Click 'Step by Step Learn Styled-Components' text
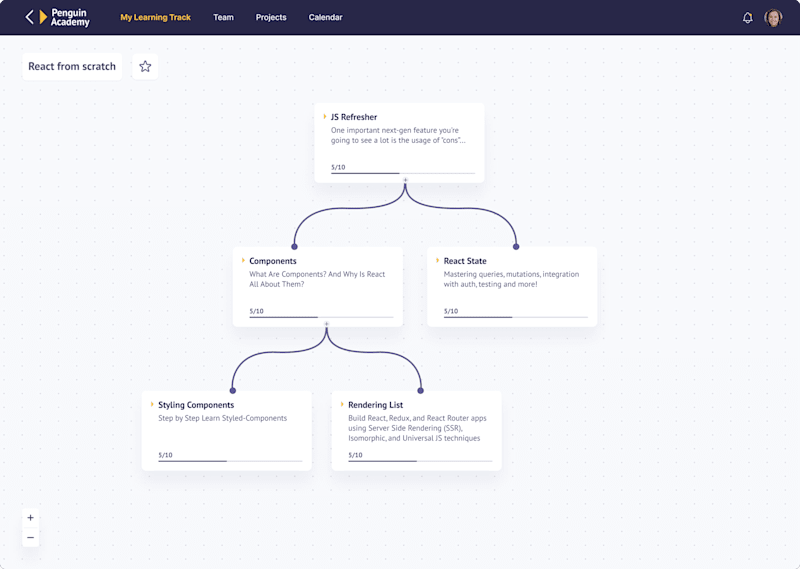This screenshot has width=800, height=569. [222, 418]
